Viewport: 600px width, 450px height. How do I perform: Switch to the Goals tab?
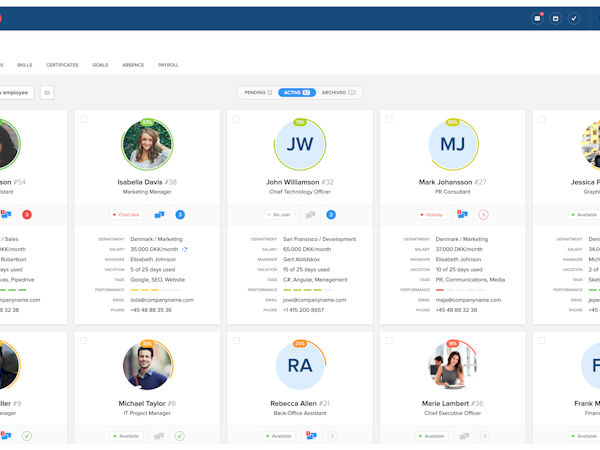[100, 65]
